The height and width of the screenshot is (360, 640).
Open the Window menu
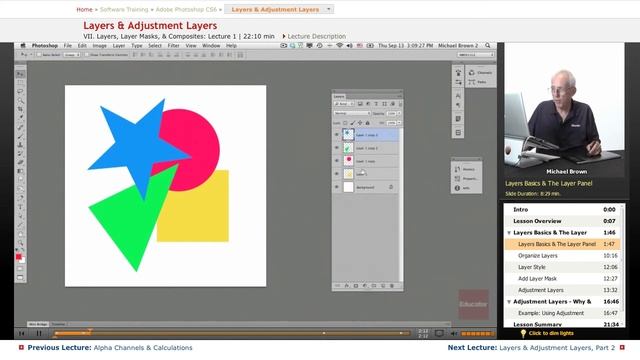pos(211,46)
